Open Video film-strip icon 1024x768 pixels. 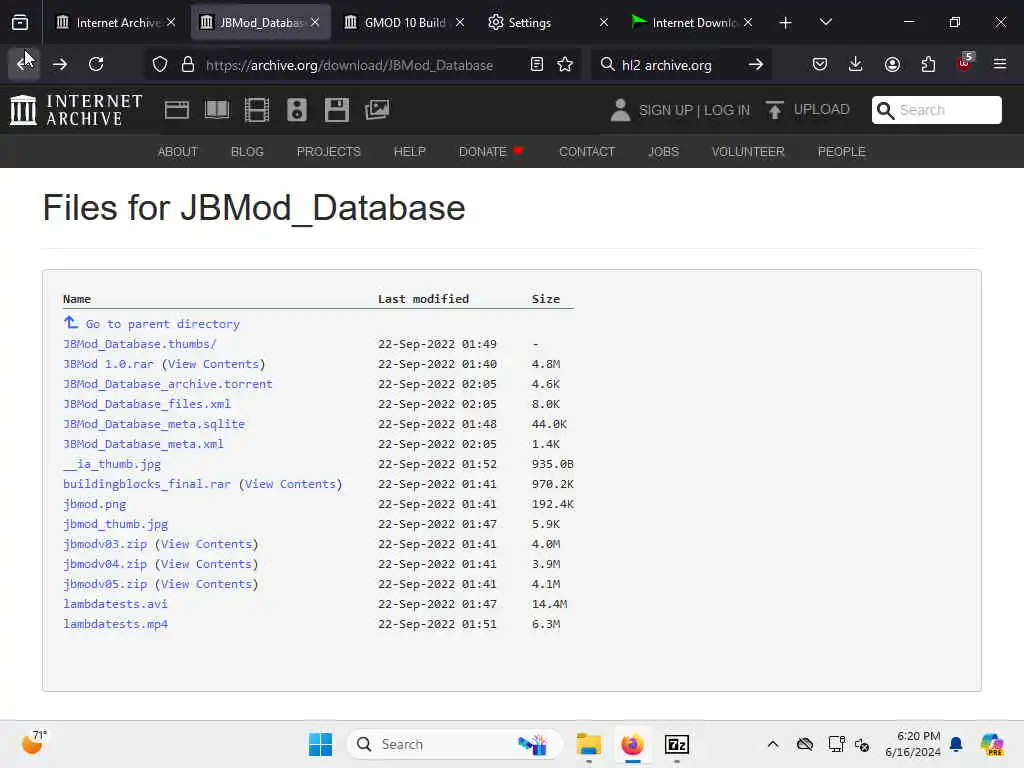(257, 110)
